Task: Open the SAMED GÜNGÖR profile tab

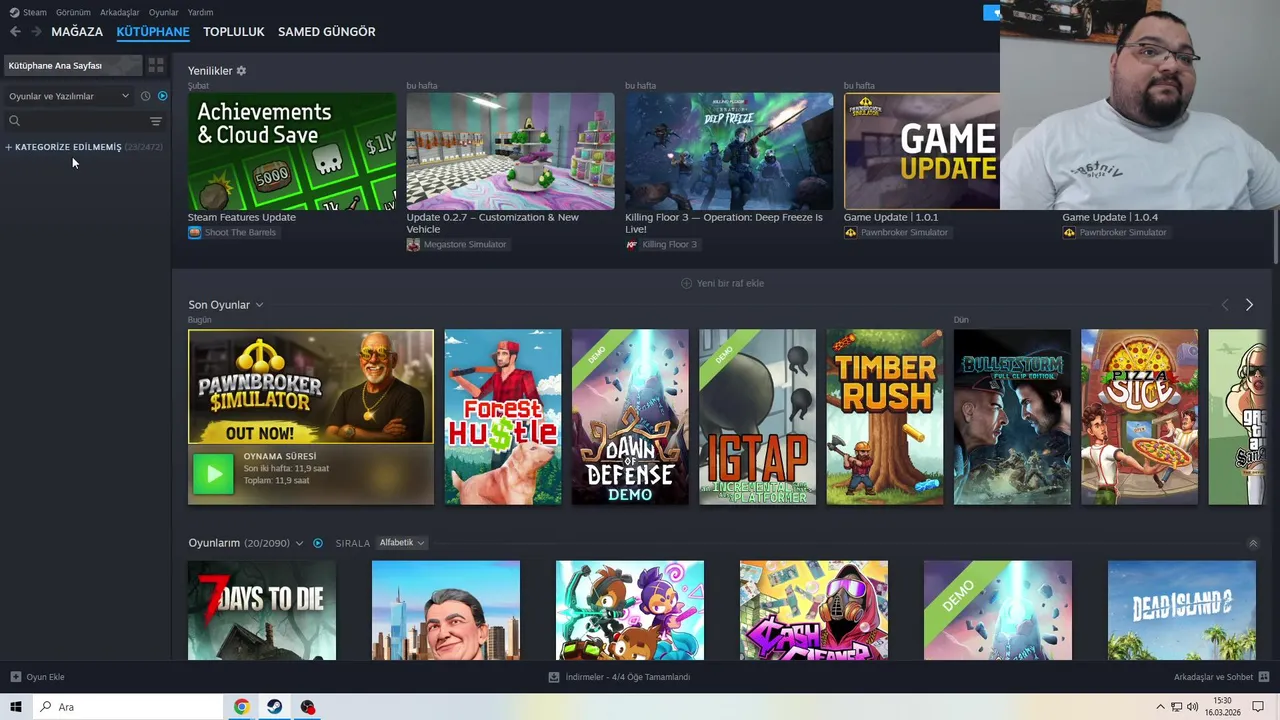Action: (327, 32)
